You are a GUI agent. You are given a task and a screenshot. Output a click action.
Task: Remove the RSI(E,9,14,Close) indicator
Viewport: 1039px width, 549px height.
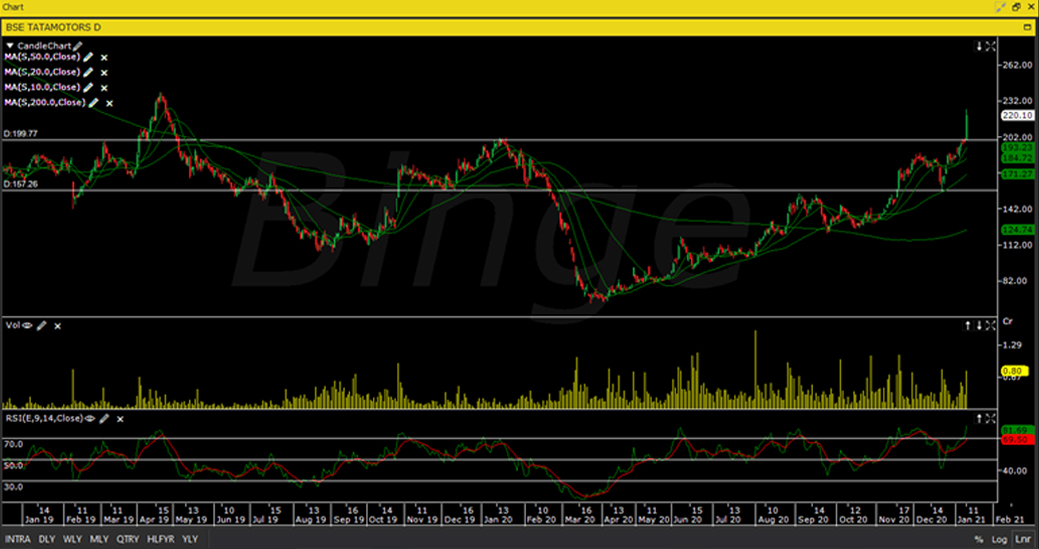pyautogui.click(x=120, y=419)
